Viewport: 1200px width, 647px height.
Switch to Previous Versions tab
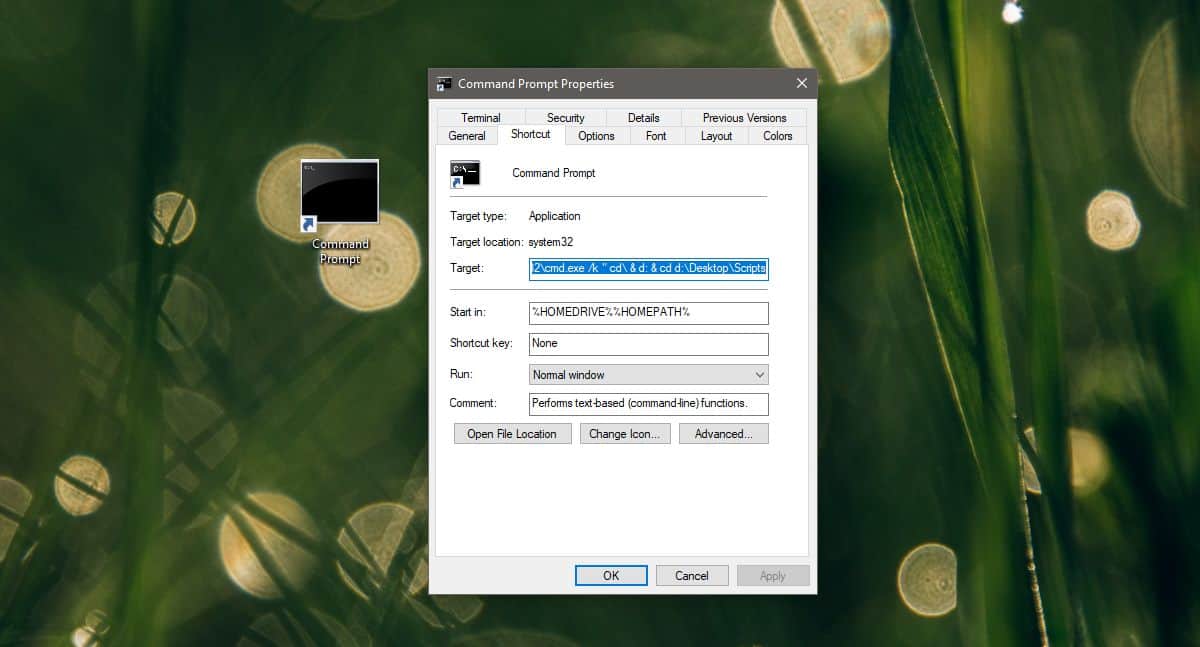coord(744,117)
